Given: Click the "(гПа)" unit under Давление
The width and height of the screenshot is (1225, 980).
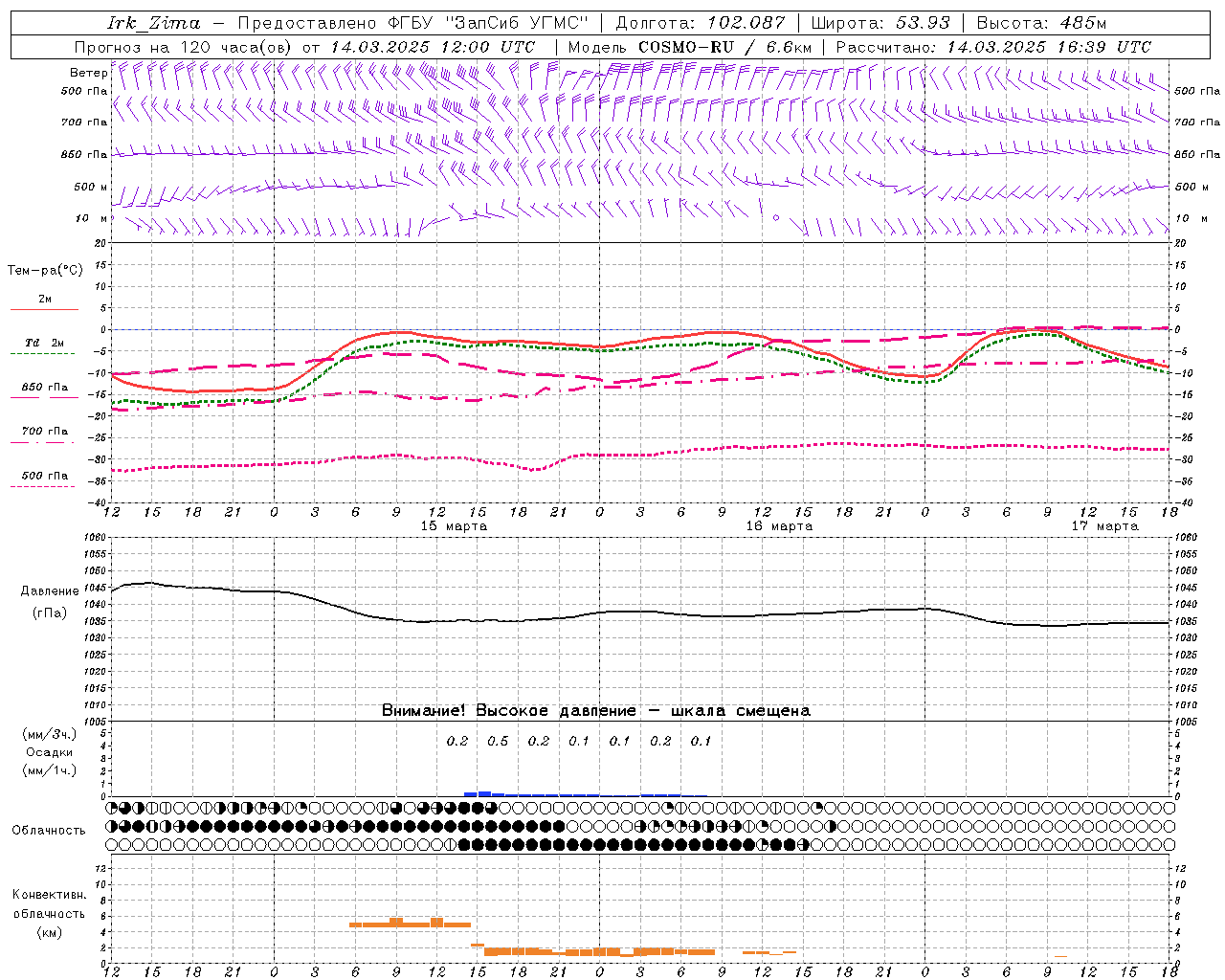Looking at the screenshot, I should click(50, 613).
